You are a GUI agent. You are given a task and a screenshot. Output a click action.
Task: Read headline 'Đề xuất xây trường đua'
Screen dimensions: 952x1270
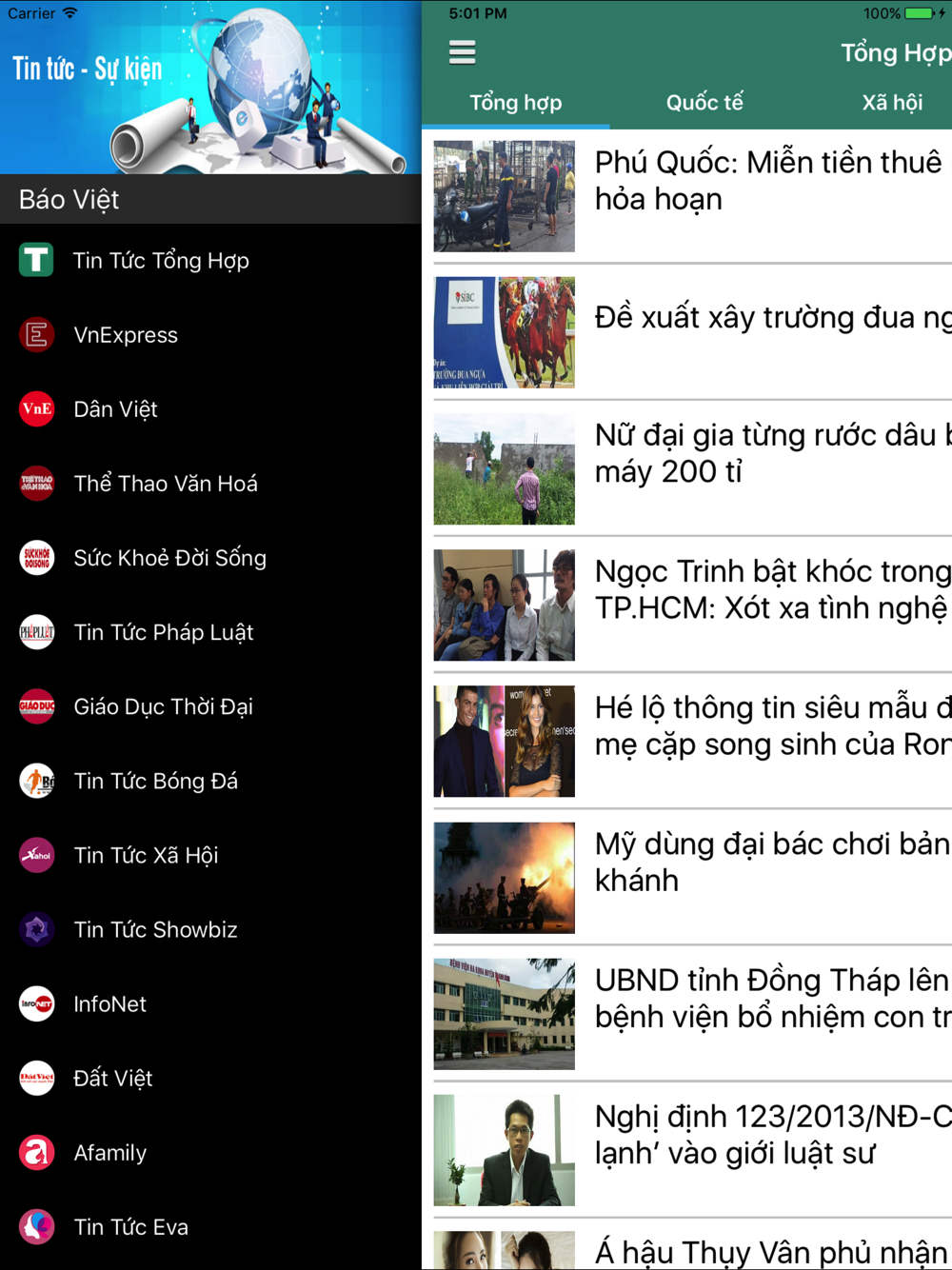click(x=773, y=317)
